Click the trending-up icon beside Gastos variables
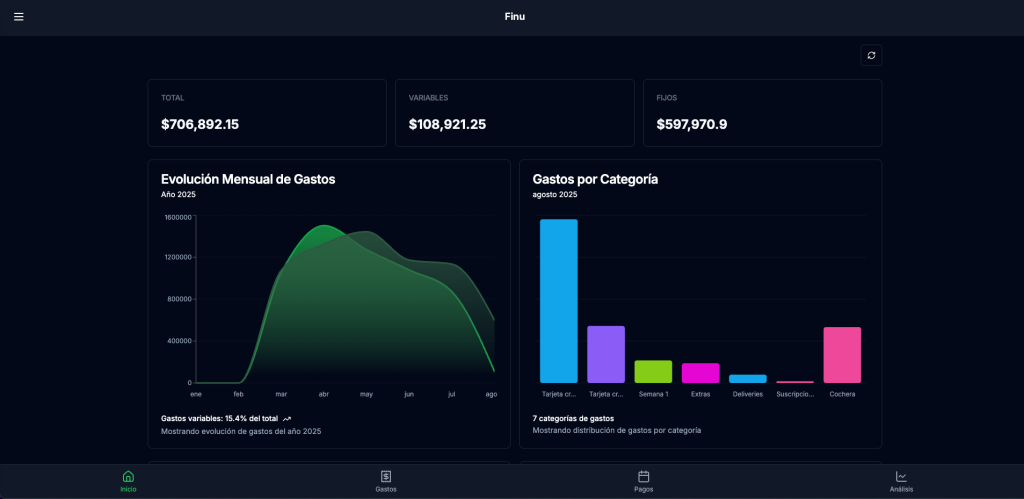1024x499 pixels. [287, 419]
